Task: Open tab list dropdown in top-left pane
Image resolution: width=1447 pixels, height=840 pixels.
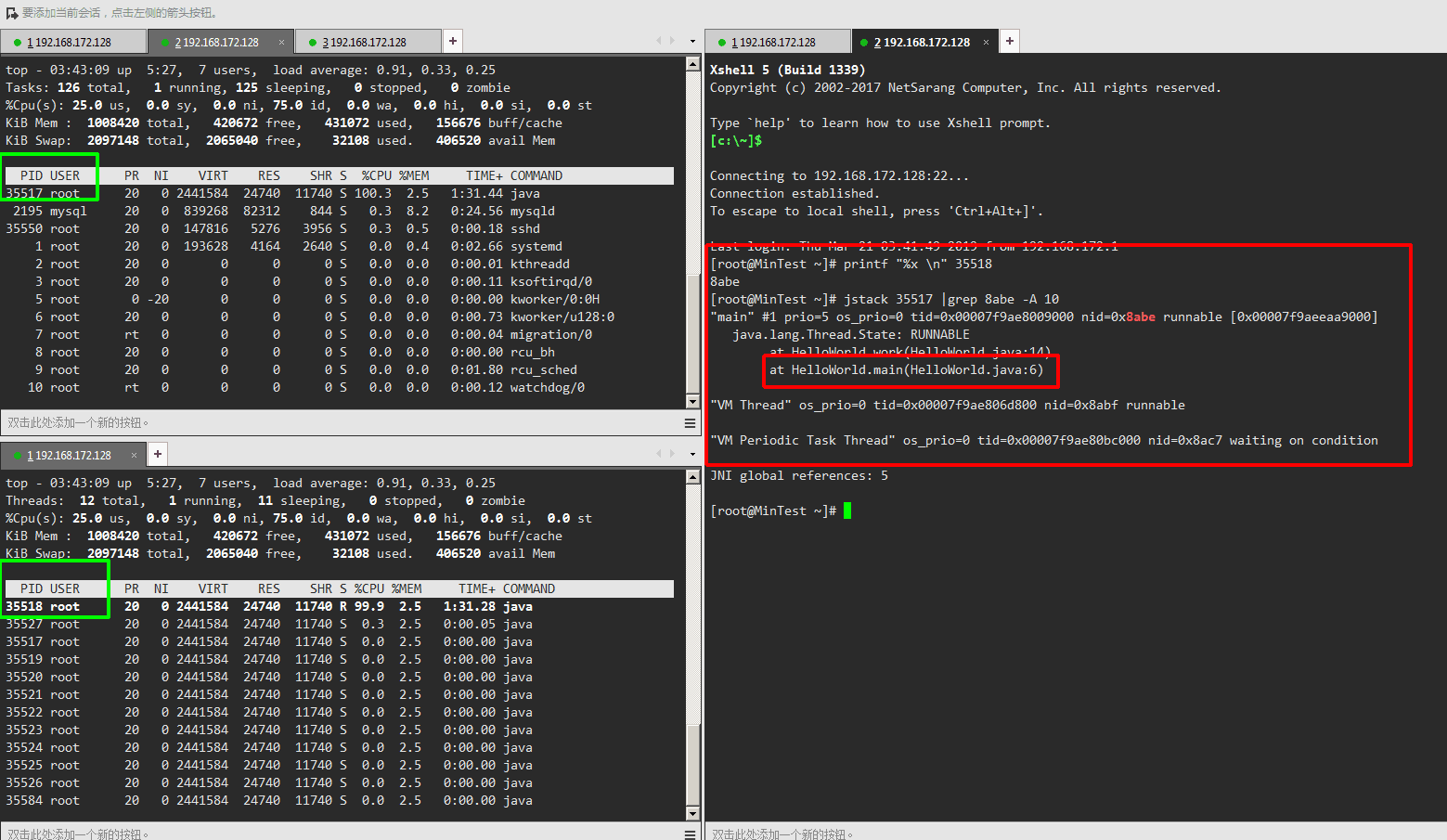Action: (692, 42)
